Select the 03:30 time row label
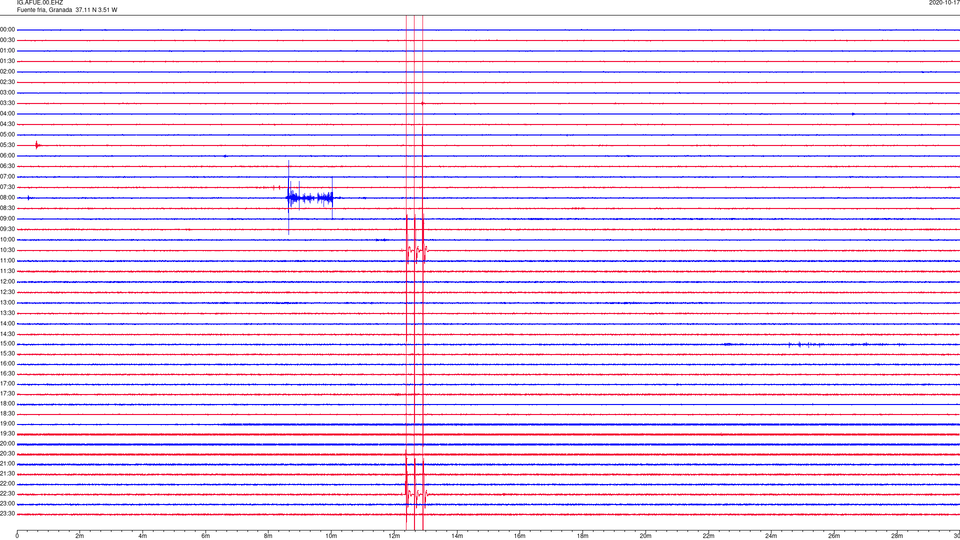Viewport: 960px width, 540px height. 7,103
